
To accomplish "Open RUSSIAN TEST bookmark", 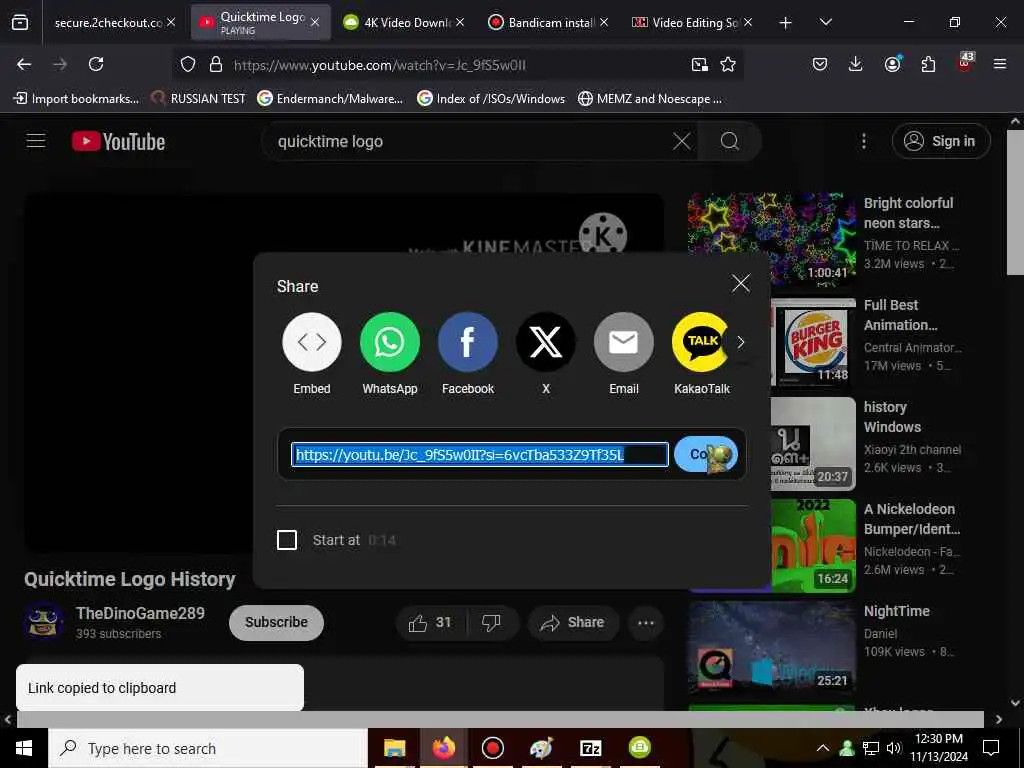I will [198, 99].
